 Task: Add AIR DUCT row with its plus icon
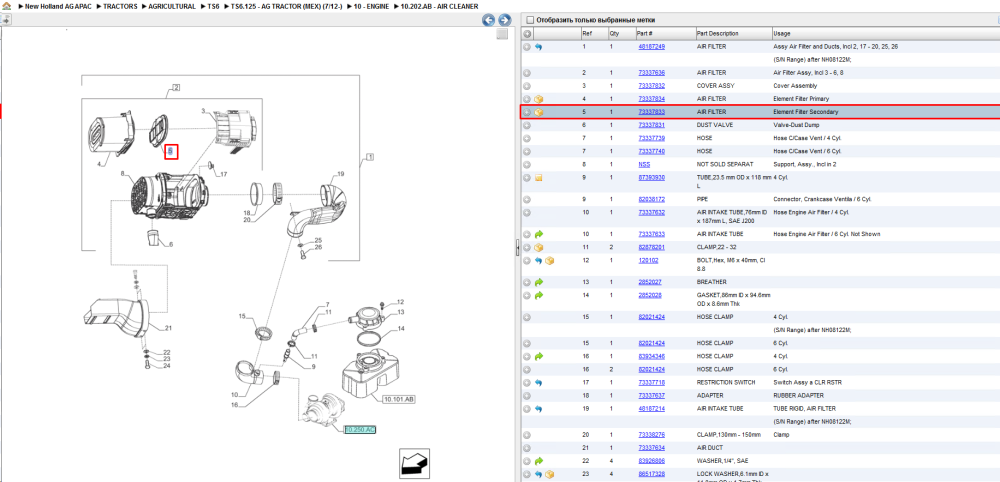tap(527, 448)
